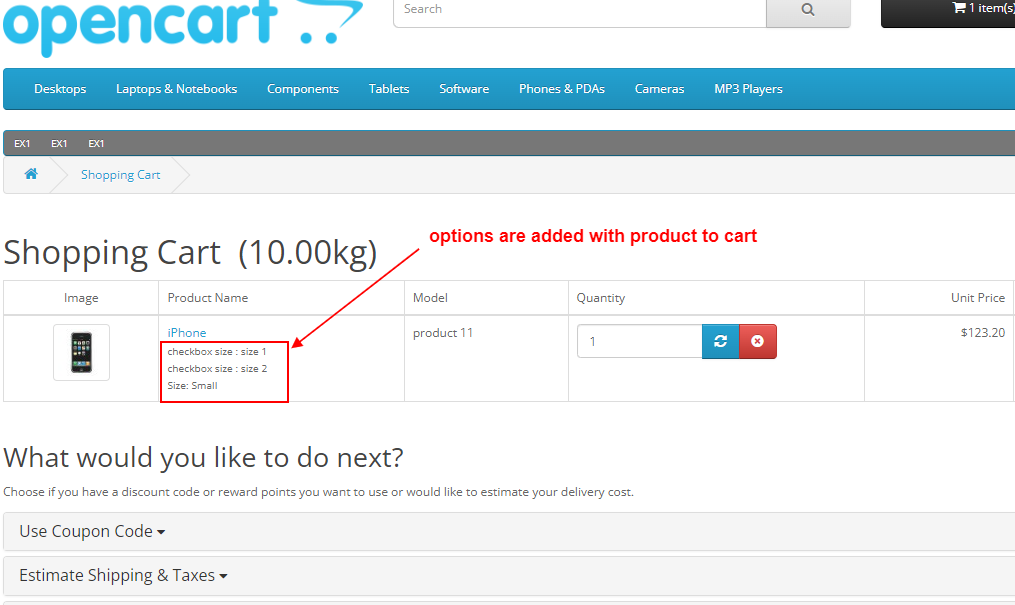Remove iPhone using the red X icon
The width and height of the screenshot is (1015, 605).
tap(757, 341)
